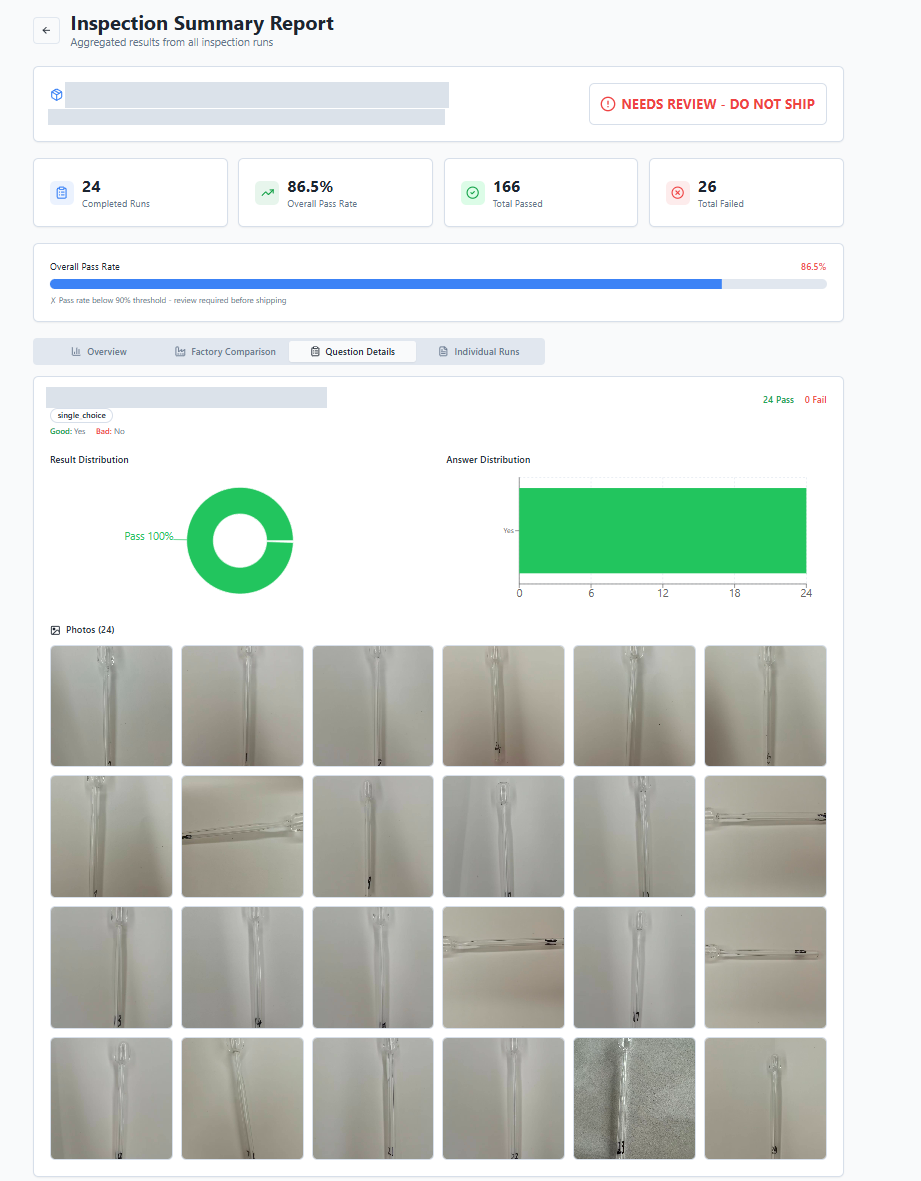
Task: Open the first photo in the first row
Action: [x=111, y=706]
